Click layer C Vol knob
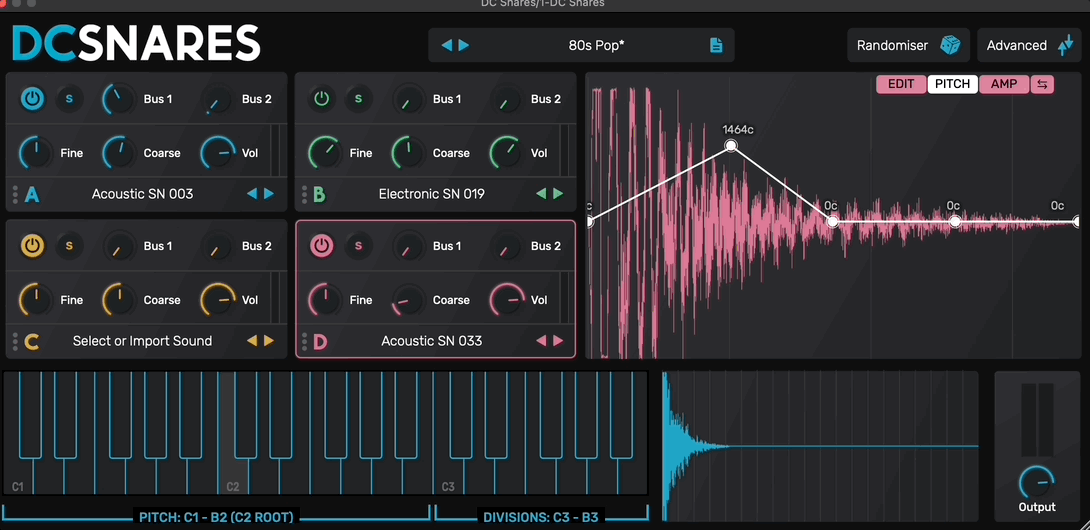The height and width of the screenshot is (530, 1090). (218, 300)
